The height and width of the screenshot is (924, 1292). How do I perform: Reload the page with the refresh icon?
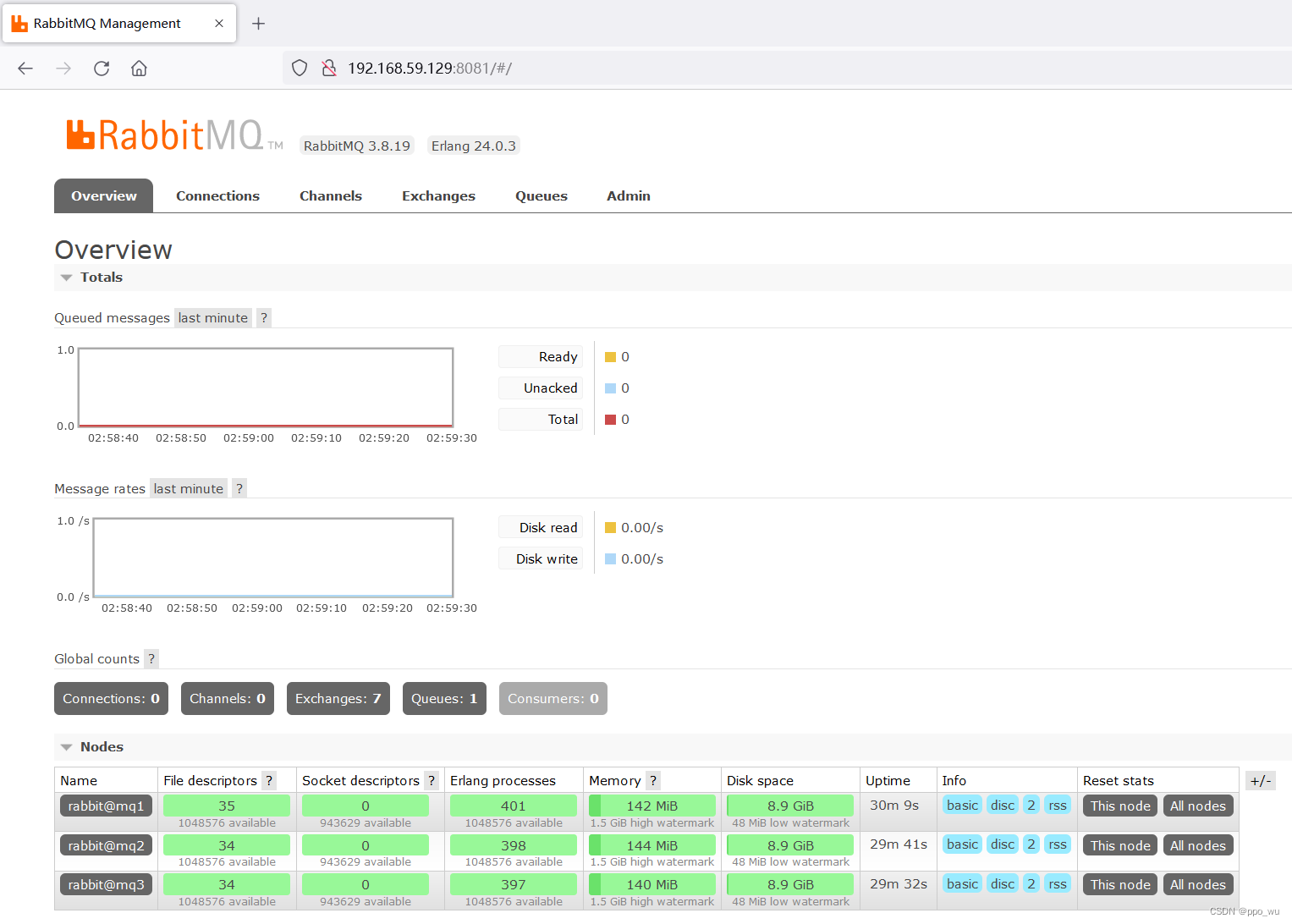coord(102,69)
